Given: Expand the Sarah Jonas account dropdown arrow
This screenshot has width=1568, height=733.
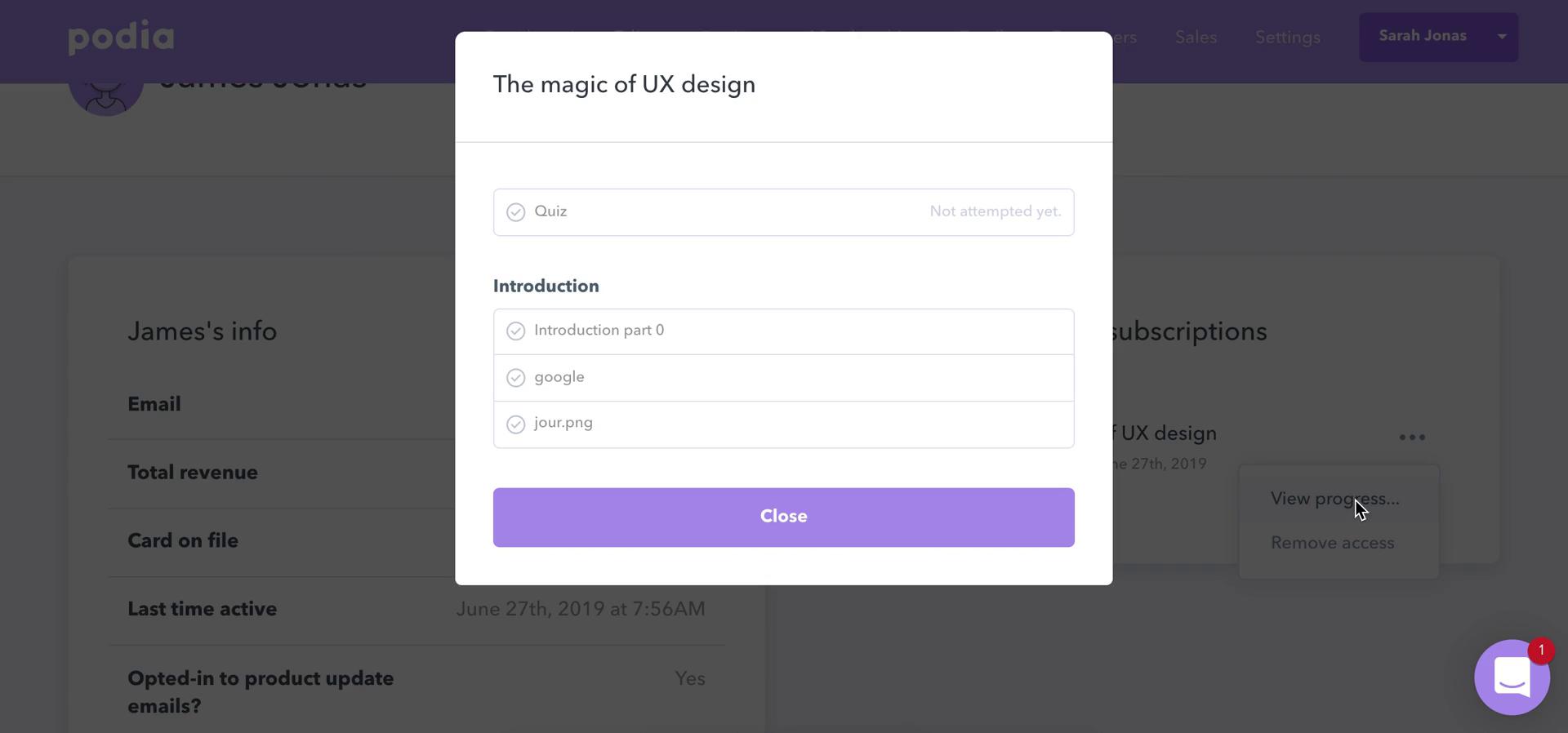Looking at the screenshot, I should click(1502, 37).
